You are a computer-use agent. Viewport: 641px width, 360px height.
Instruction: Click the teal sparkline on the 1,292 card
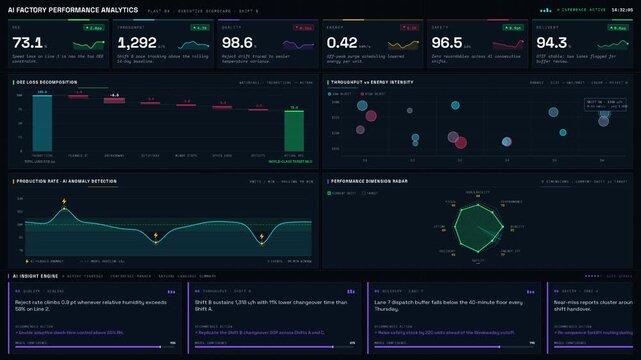(x=194, y=44)
